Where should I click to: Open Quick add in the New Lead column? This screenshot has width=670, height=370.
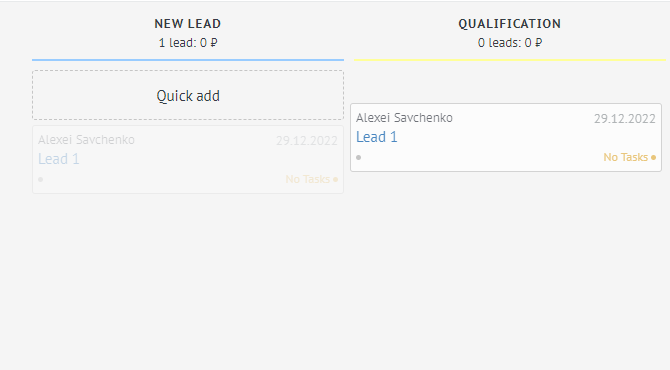click(188, 95)
